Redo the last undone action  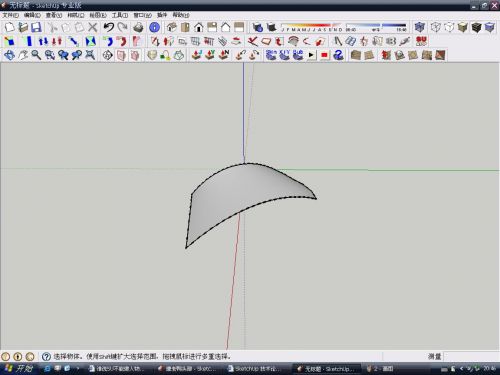pos(123,27)
